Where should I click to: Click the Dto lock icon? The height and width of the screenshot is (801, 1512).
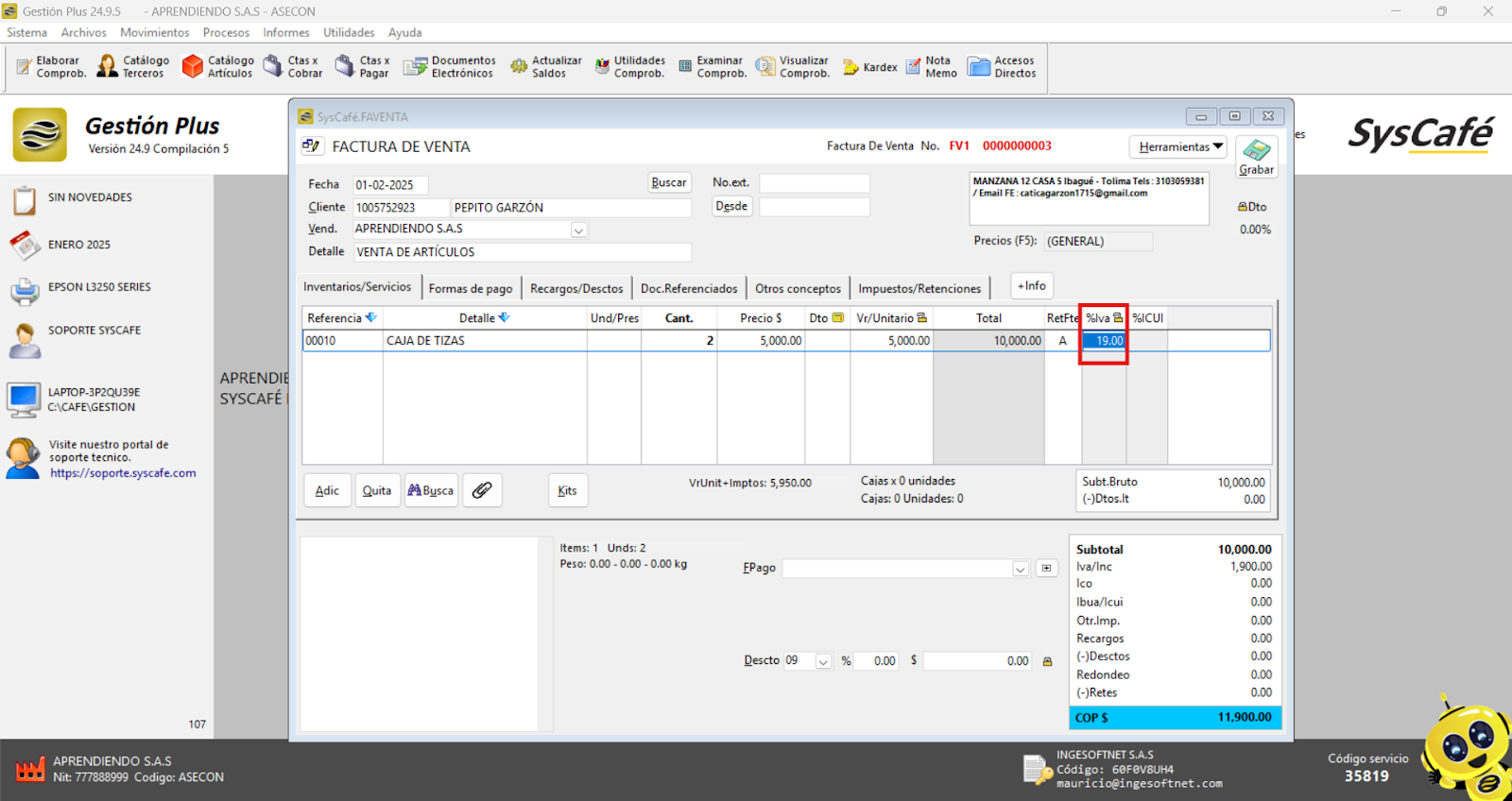point(1243,207)
